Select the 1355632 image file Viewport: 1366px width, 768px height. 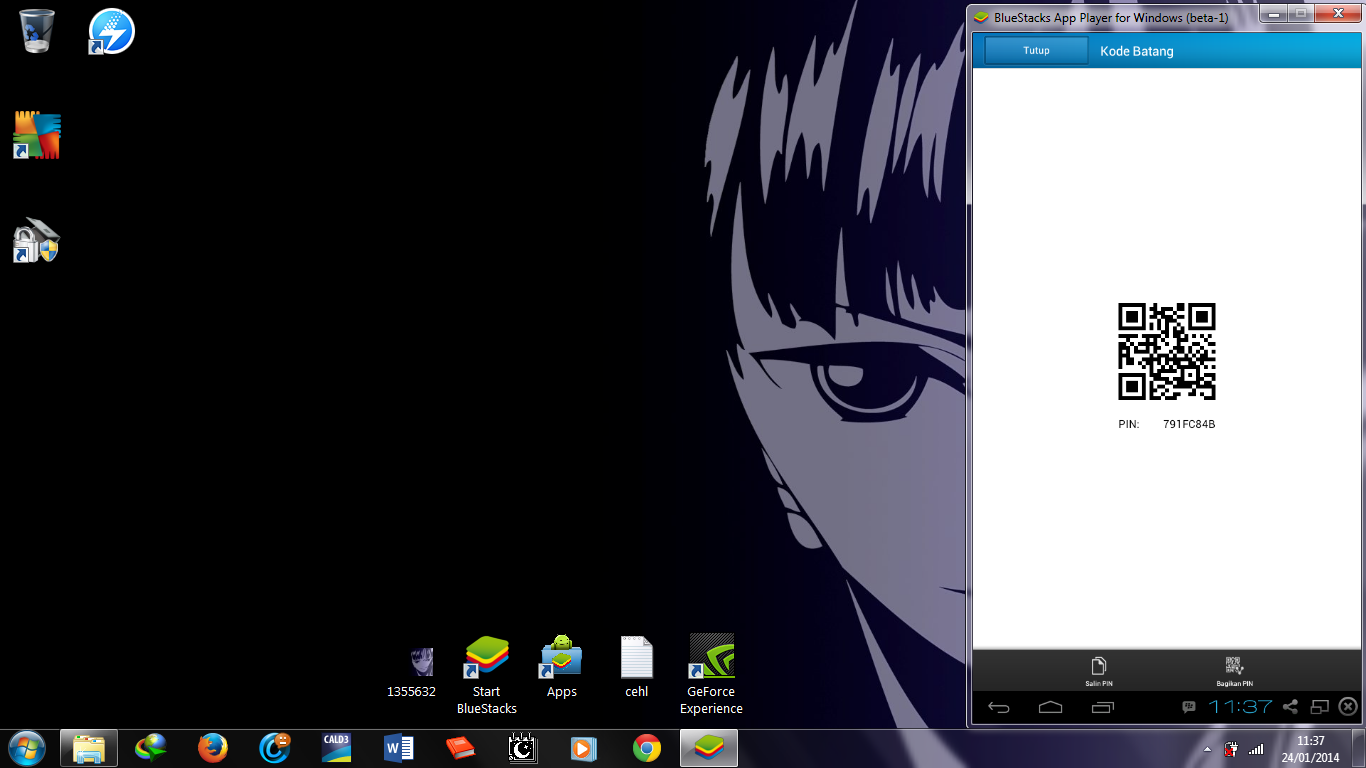point(412,670)
